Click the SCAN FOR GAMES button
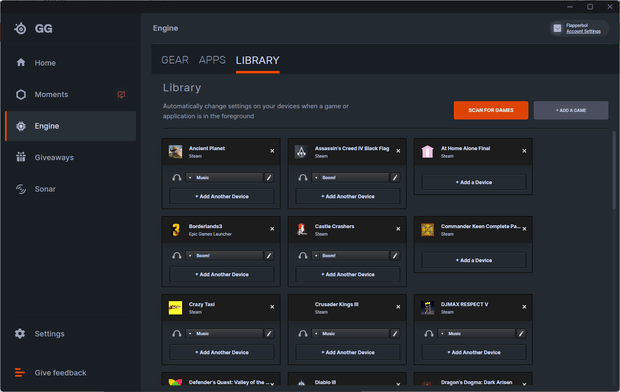Image resolution: width=620 pixels, height=392 pixels. click(x=491, y=110)
